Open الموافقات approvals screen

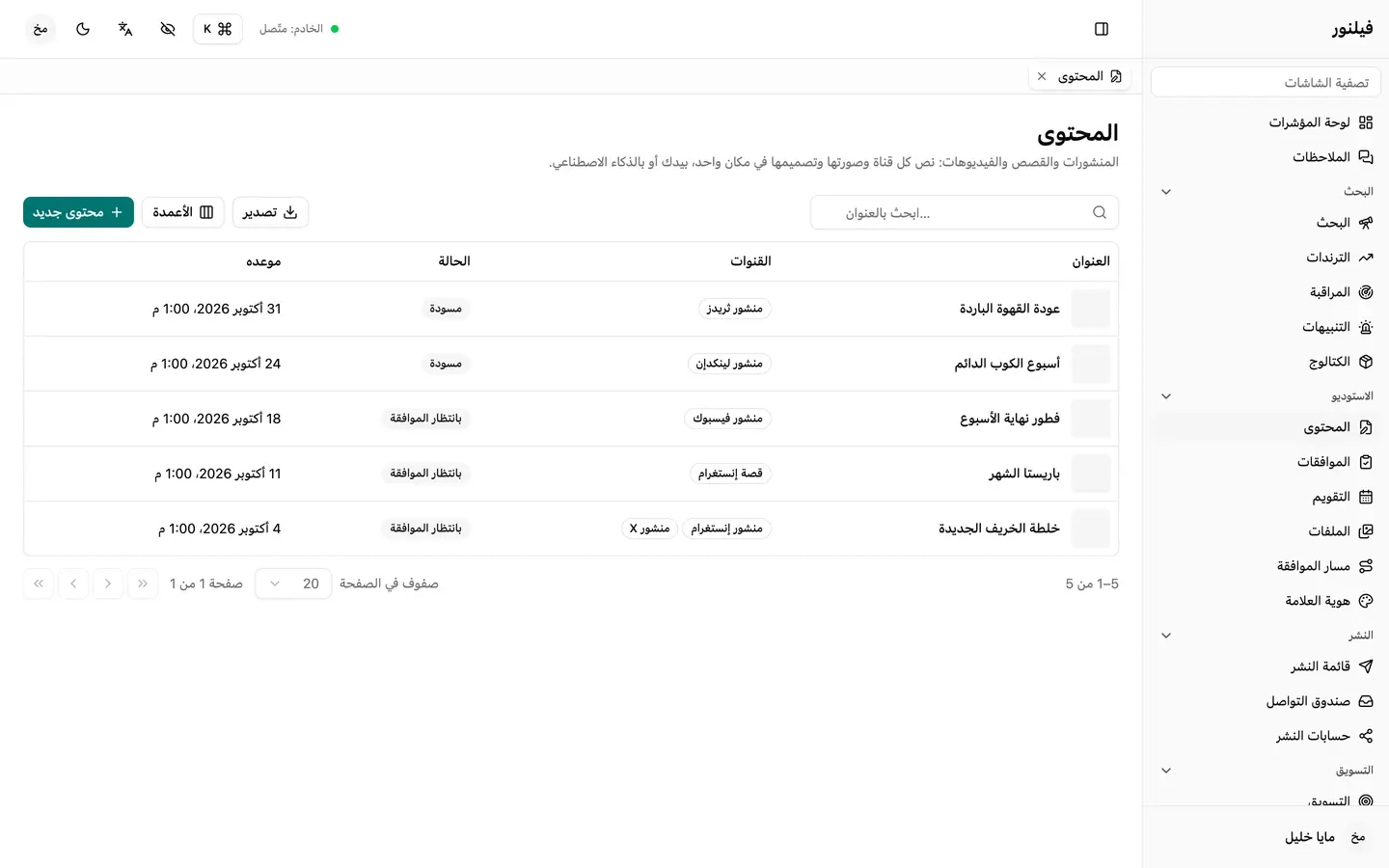click(1266, 462)
